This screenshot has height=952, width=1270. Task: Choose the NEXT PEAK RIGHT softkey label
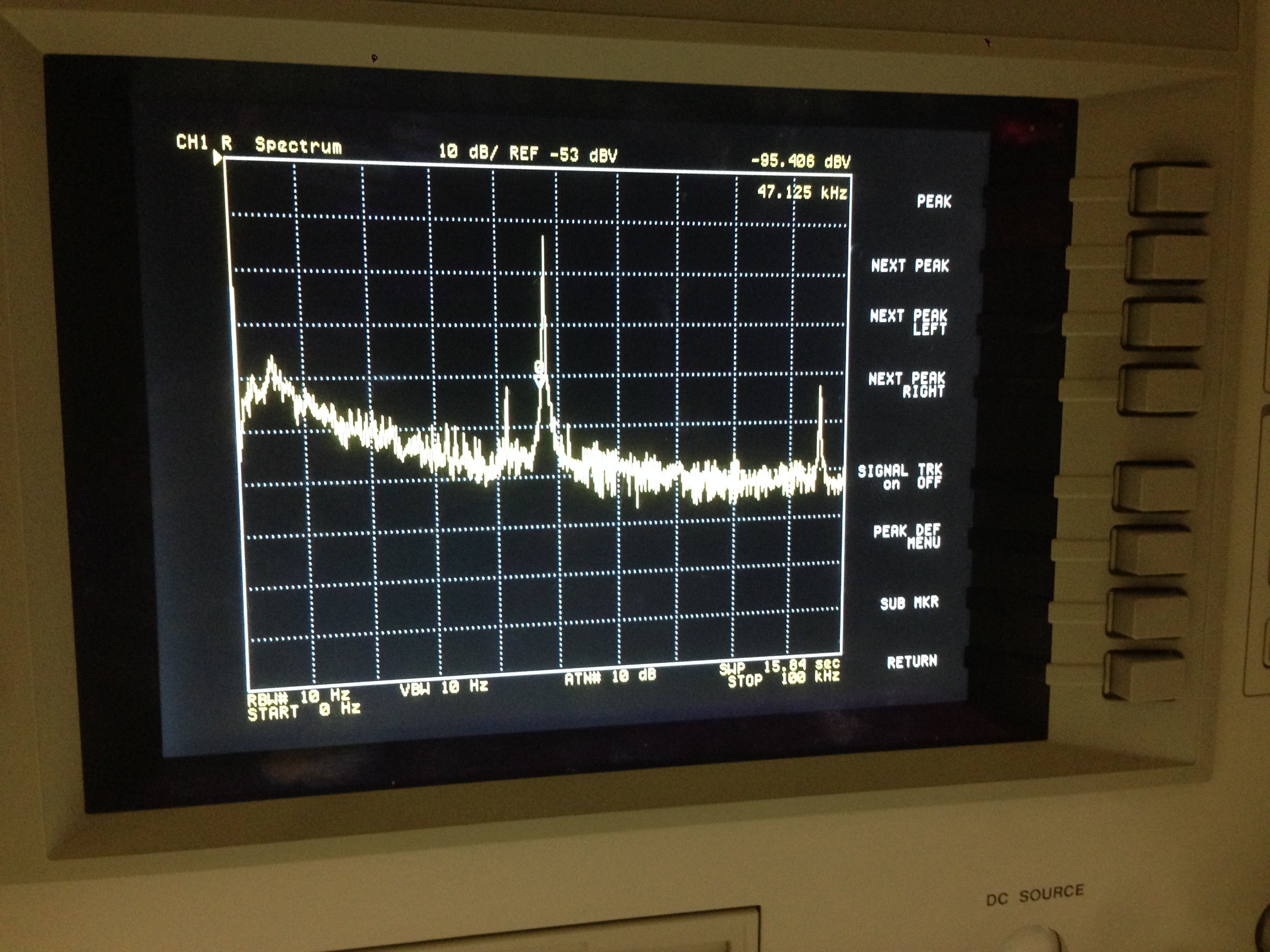click(907, 385)
